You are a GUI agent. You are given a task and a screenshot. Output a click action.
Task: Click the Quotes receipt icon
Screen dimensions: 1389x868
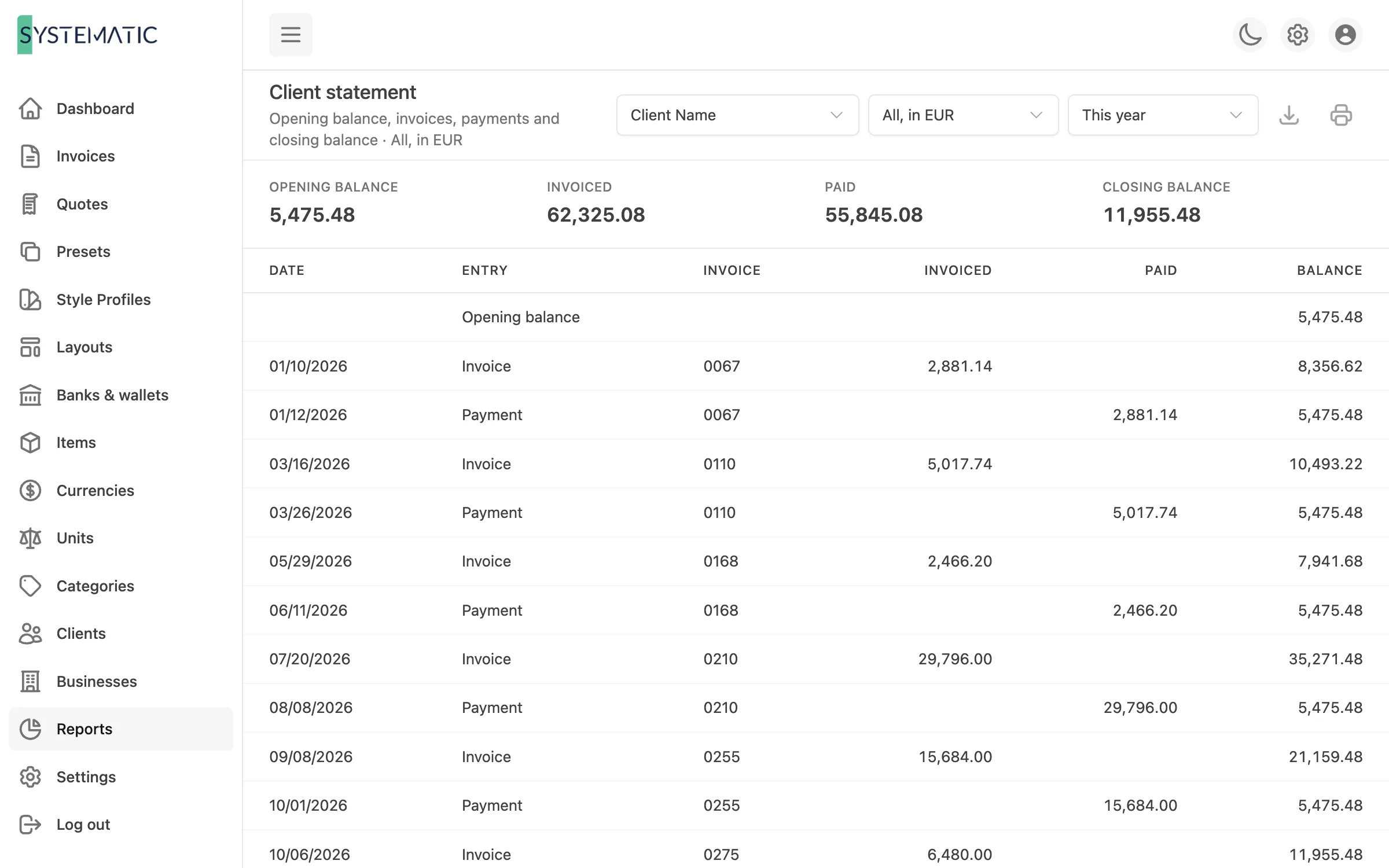30,204
